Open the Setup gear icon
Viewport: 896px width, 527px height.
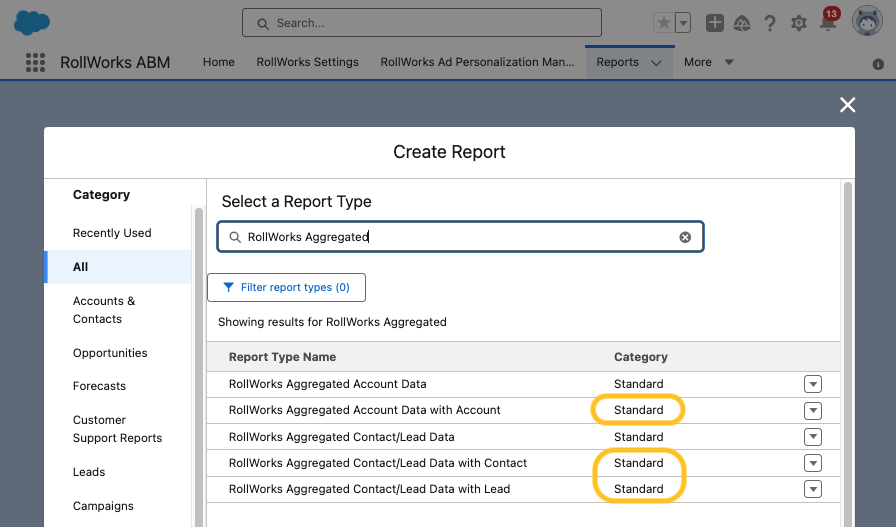click(798, 23)
